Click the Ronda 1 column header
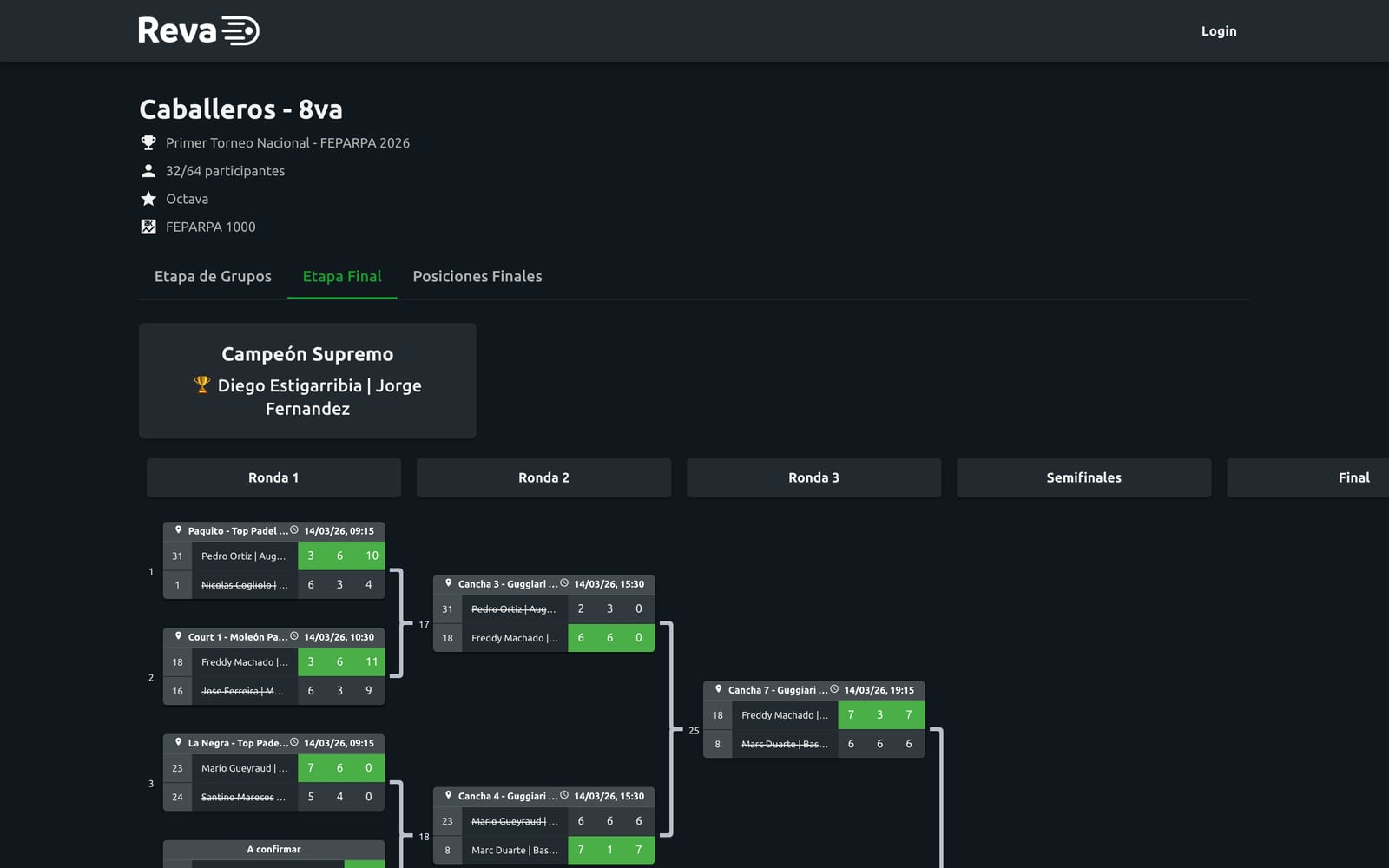 [x=273, y=477]
